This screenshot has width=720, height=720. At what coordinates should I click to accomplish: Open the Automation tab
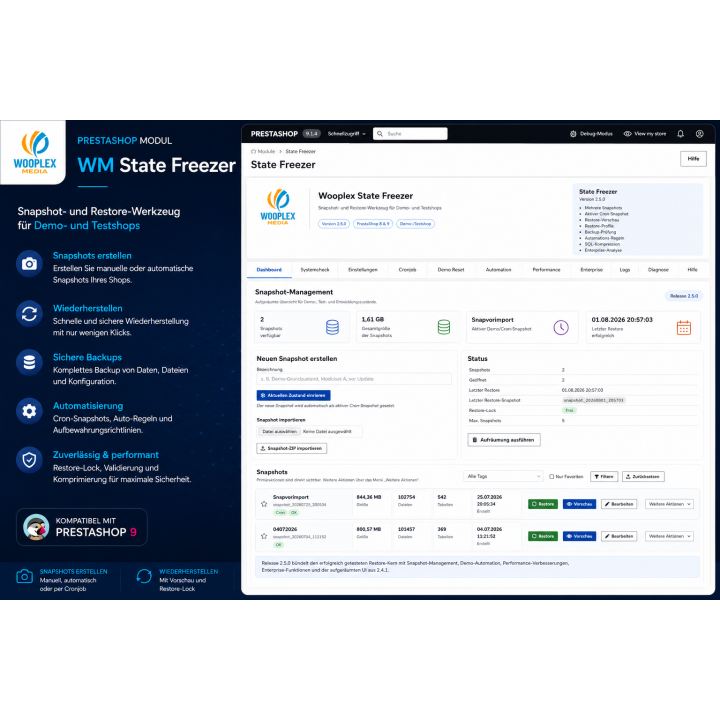pos(498,270)
